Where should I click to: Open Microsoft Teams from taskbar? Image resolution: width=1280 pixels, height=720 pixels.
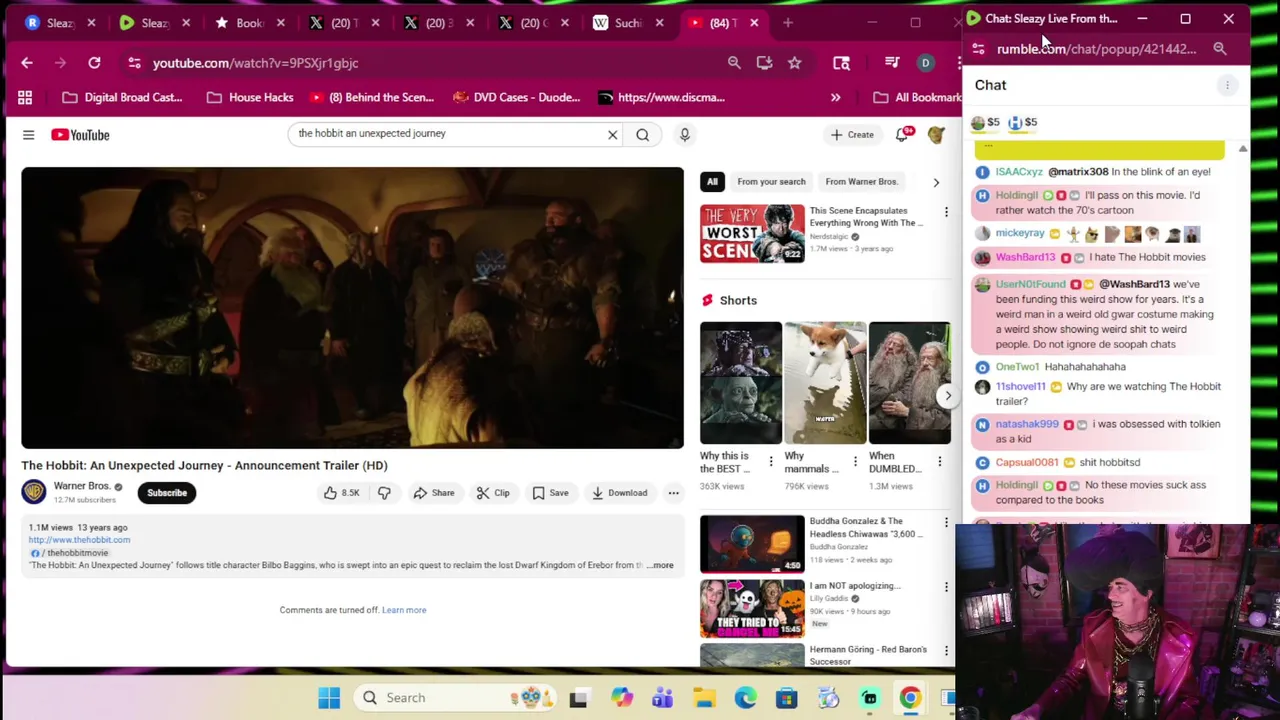pos(662,698)
